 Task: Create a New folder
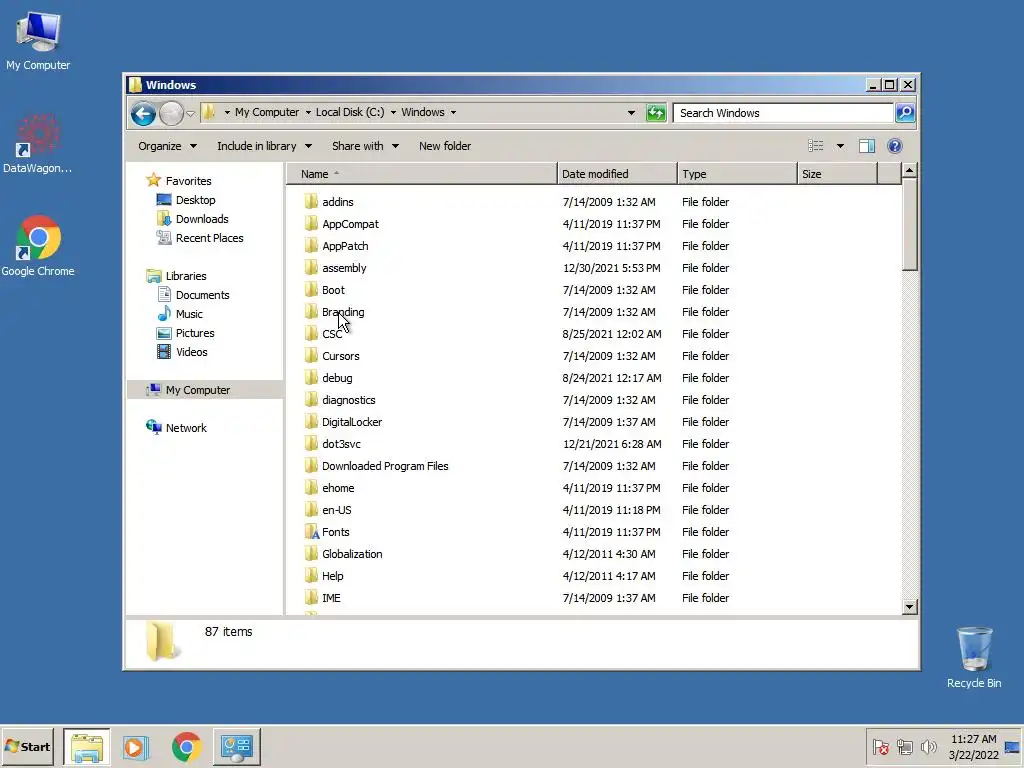tap(445, 146)
